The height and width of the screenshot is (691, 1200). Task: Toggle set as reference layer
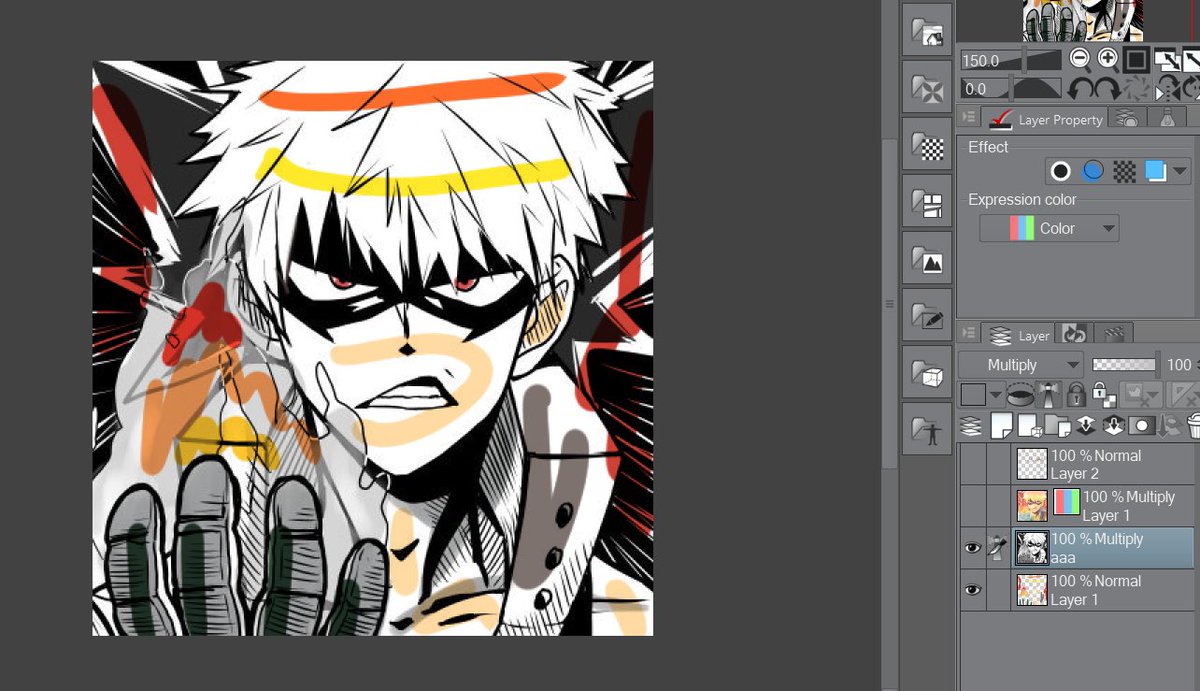click(1048, 394)
